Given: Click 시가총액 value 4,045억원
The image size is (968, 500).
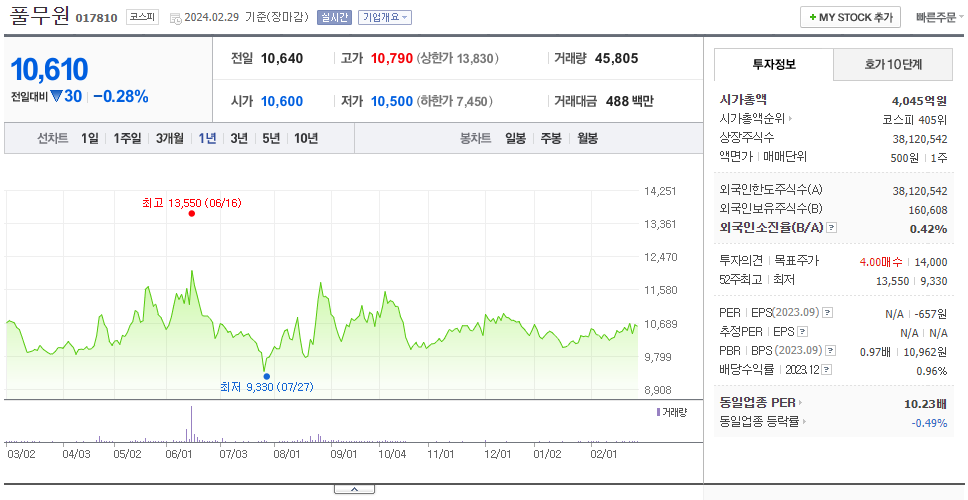Looking at the screenshot, I should (920, 101).
